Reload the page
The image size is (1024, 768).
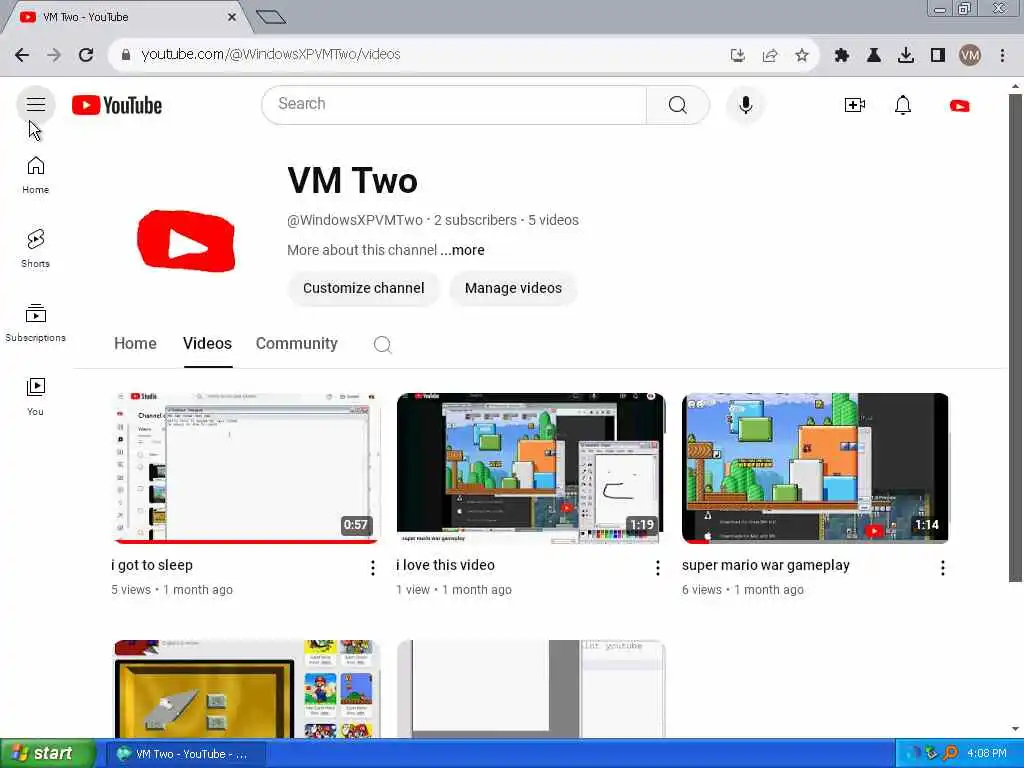(x=86, y=55)
